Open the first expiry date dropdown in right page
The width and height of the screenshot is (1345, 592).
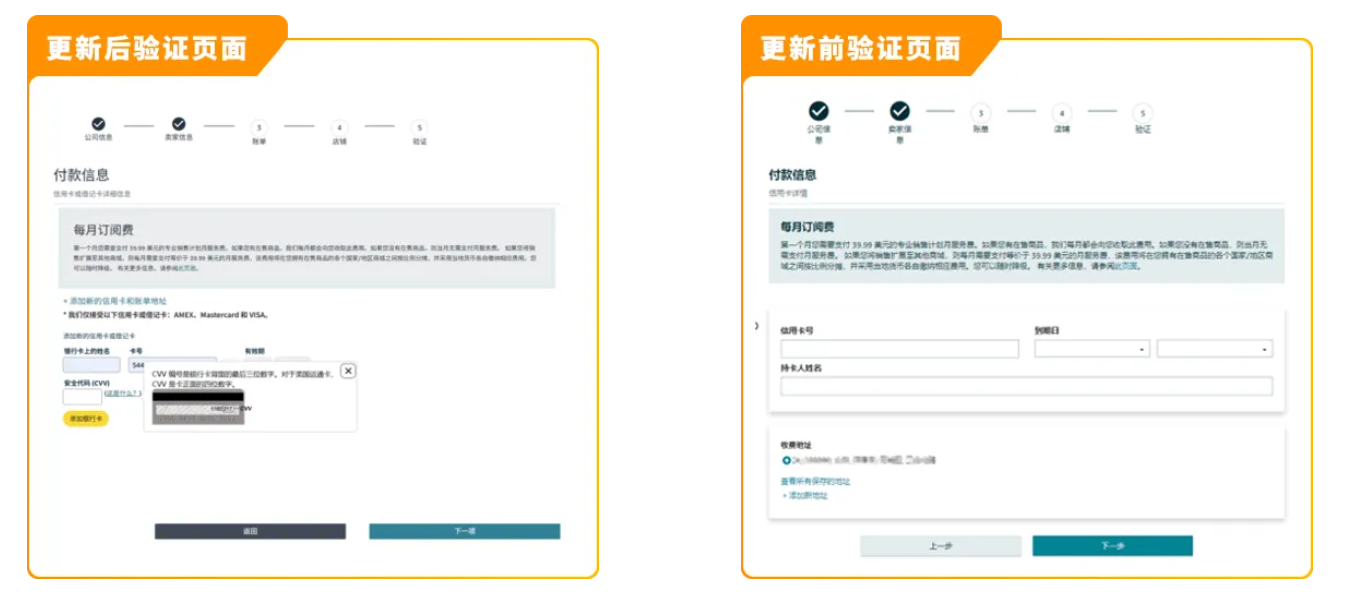[x=1091, y=349]
